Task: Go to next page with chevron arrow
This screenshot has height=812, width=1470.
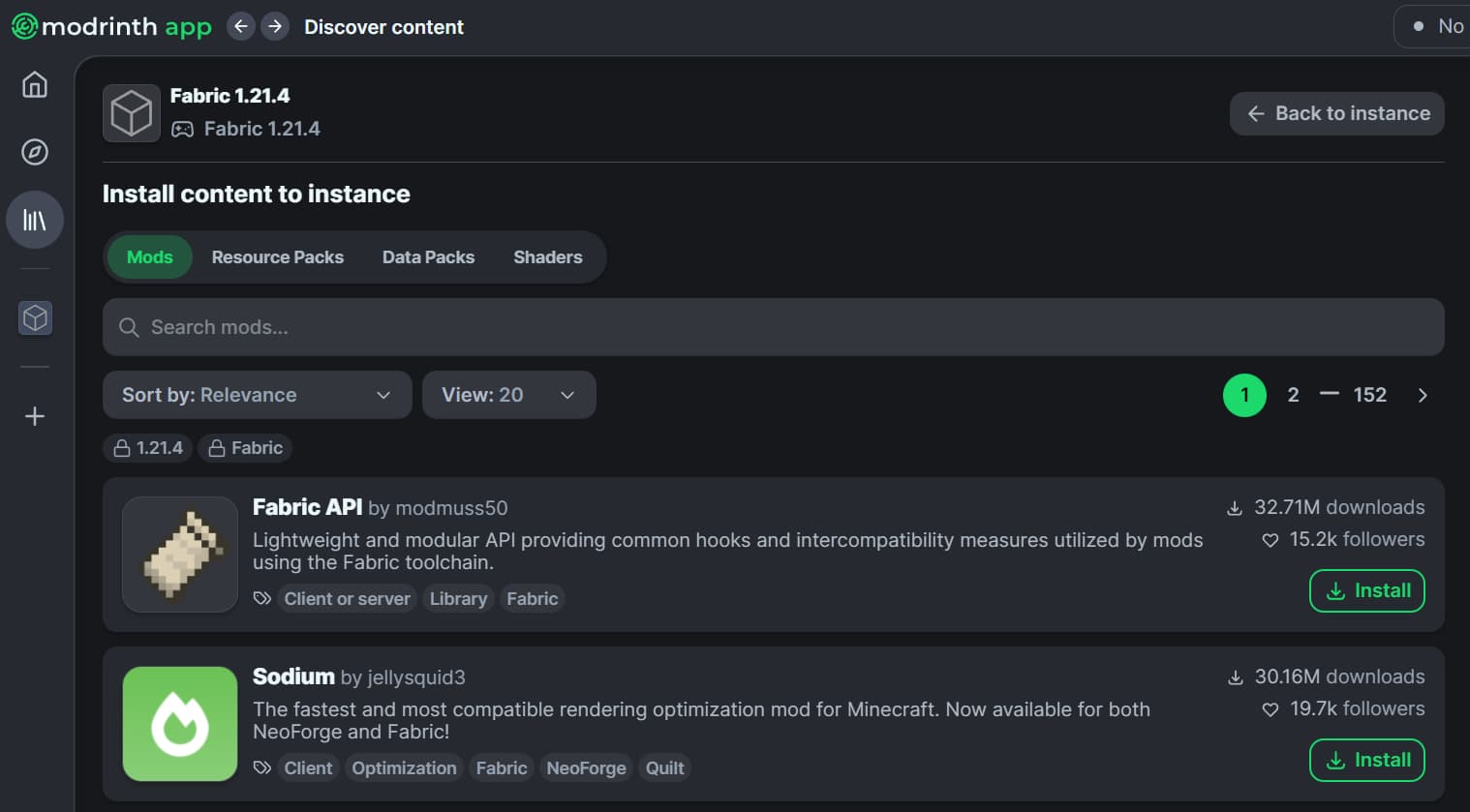Action: pyautogui.click(x=1423, y=395)
